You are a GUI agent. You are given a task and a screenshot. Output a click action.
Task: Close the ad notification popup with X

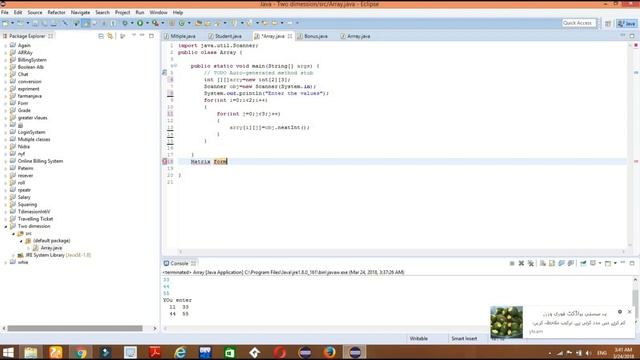[629, 311]
